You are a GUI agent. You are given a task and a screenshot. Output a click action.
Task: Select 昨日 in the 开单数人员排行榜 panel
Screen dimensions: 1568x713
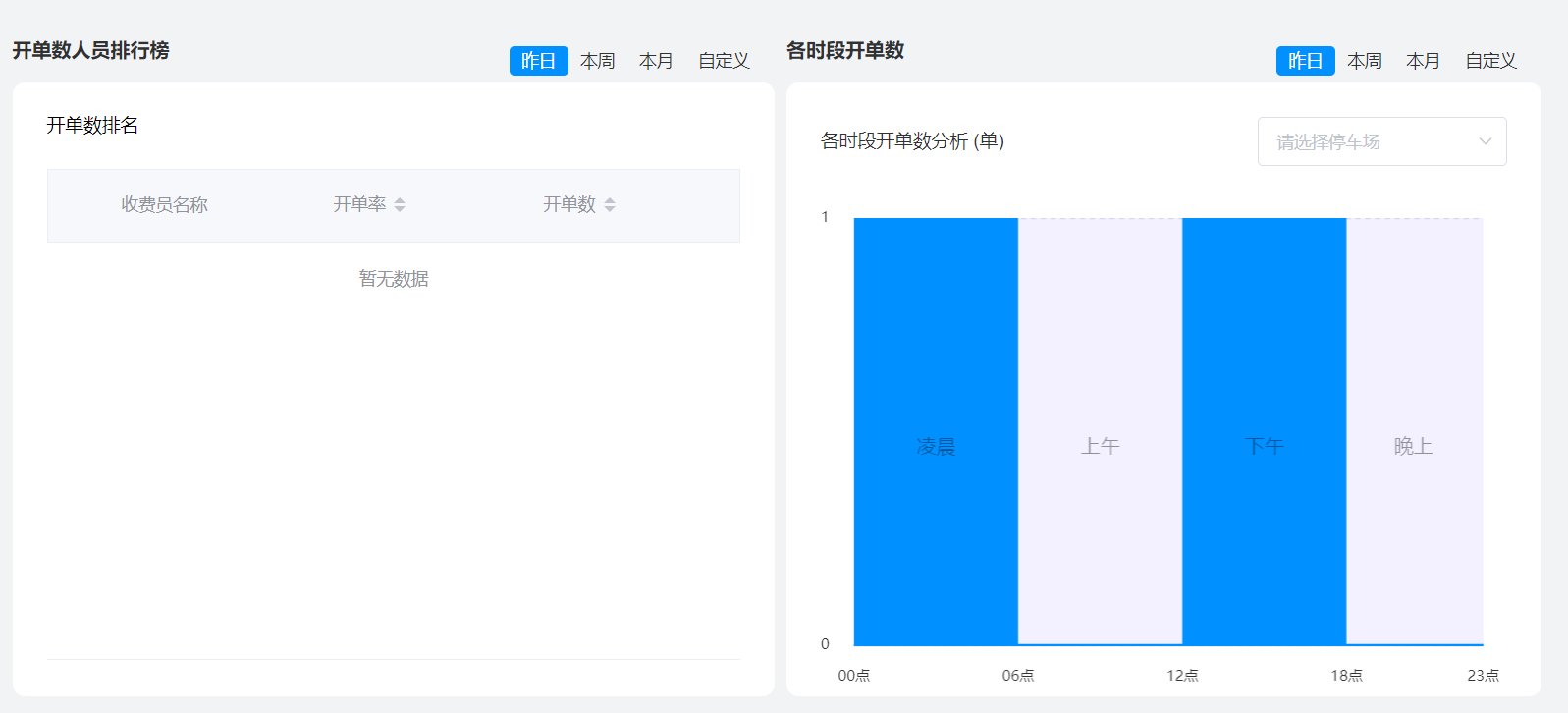tap(538, 61)
